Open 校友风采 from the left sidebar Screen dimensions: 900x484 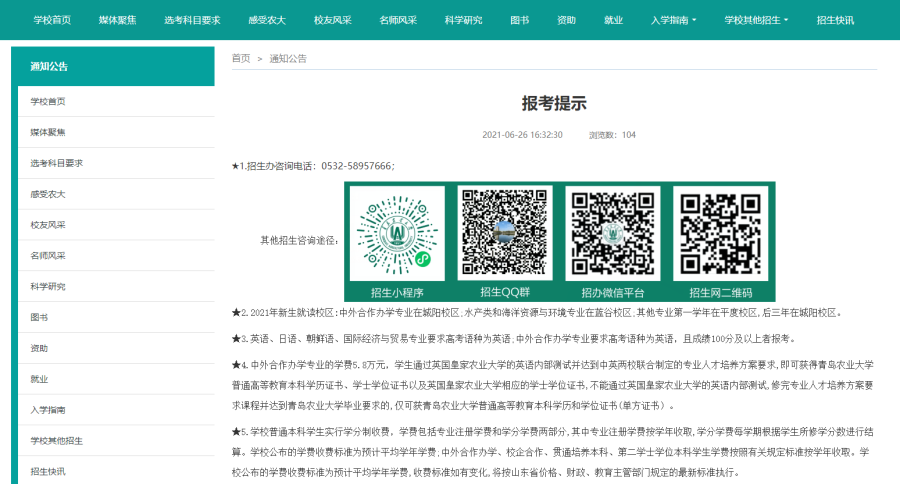point(48,225)
